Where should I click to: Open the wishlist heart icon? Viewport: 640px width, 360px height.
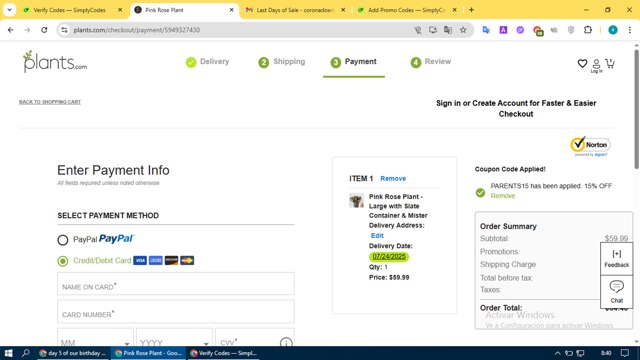582,63
